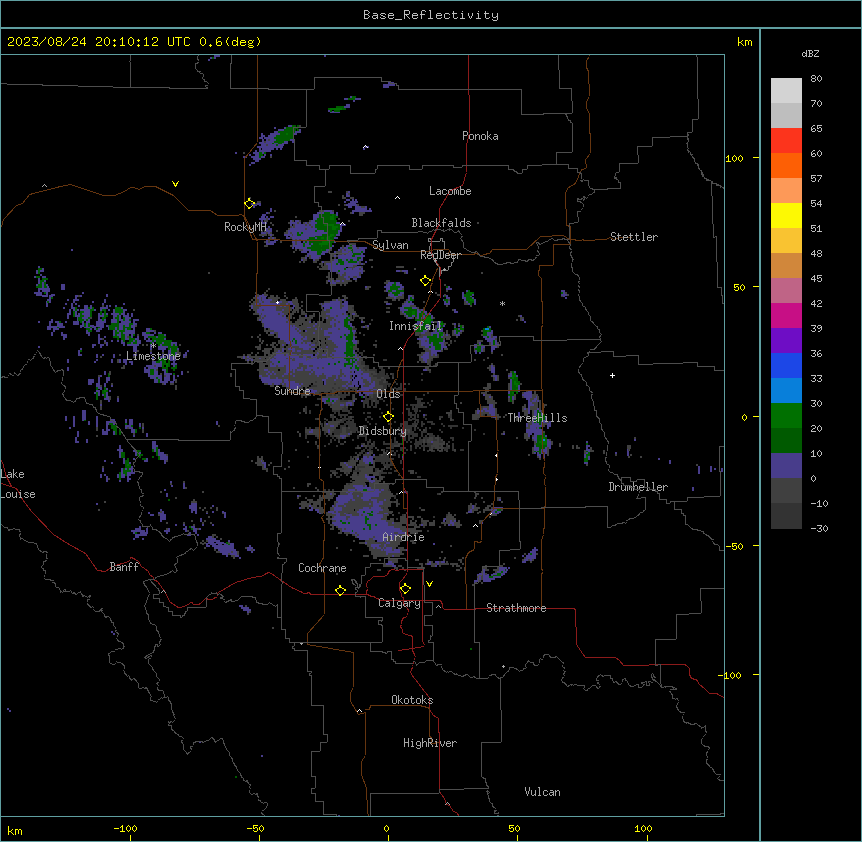This screenshot has width=862, height=842.
Task: Click the HighRiver label
Action: pos(430,743)
